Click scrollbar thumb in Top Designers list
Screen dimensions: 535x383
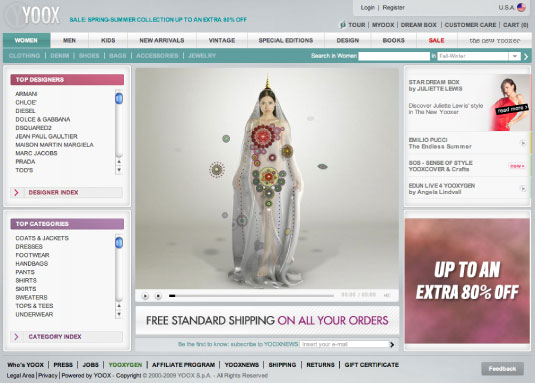119,99
